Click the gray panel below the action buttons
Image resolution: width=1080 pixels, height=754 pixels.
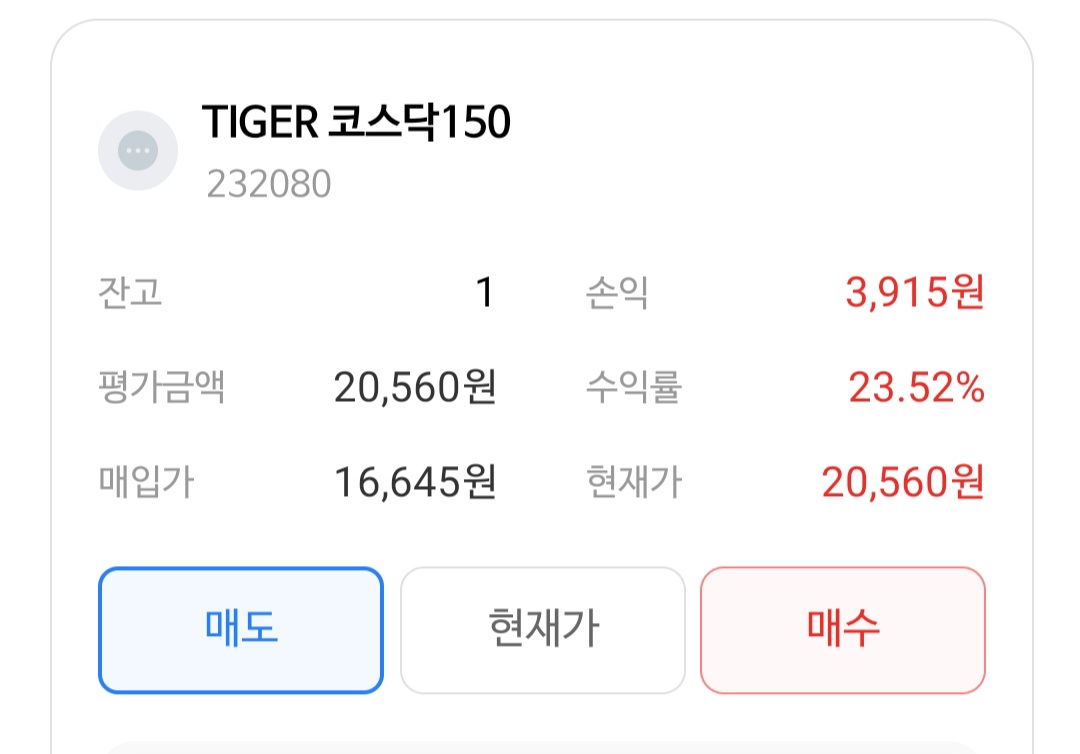click(540, 747)
